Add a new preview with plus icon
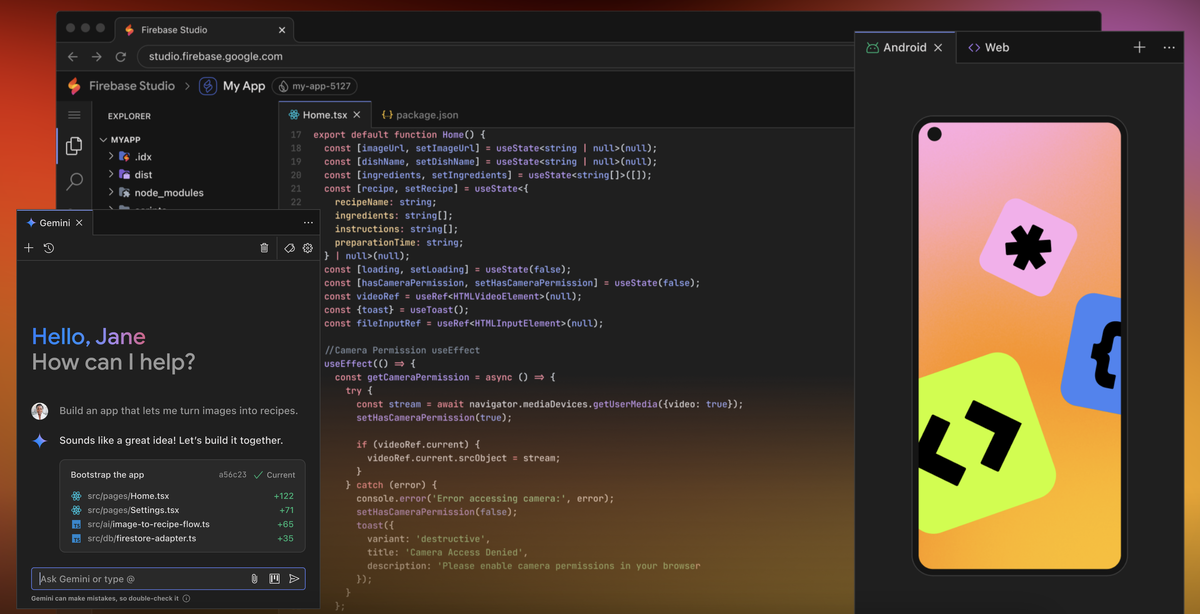1200x614 pixels. click(x=1139, y=47)
